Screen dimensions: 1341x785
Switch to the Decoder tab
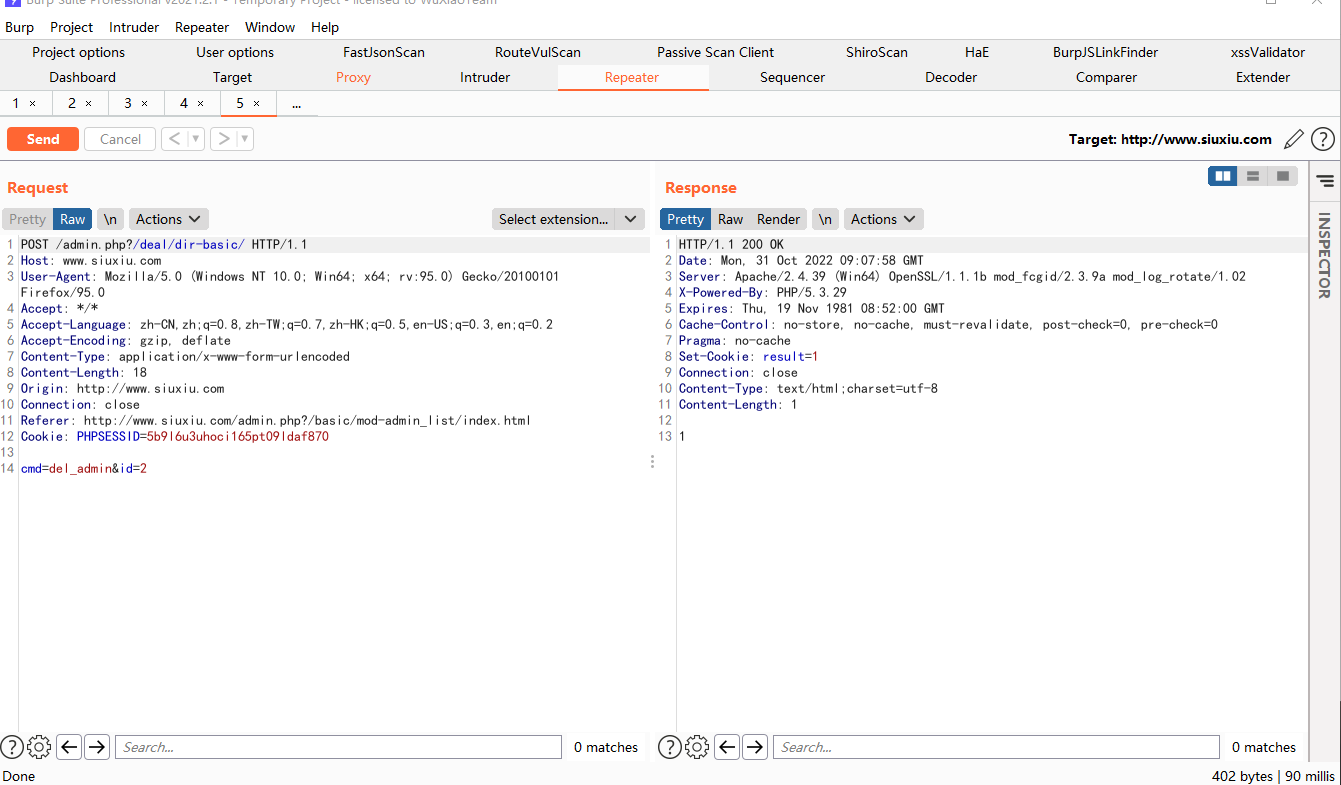(x=950, y=77)
